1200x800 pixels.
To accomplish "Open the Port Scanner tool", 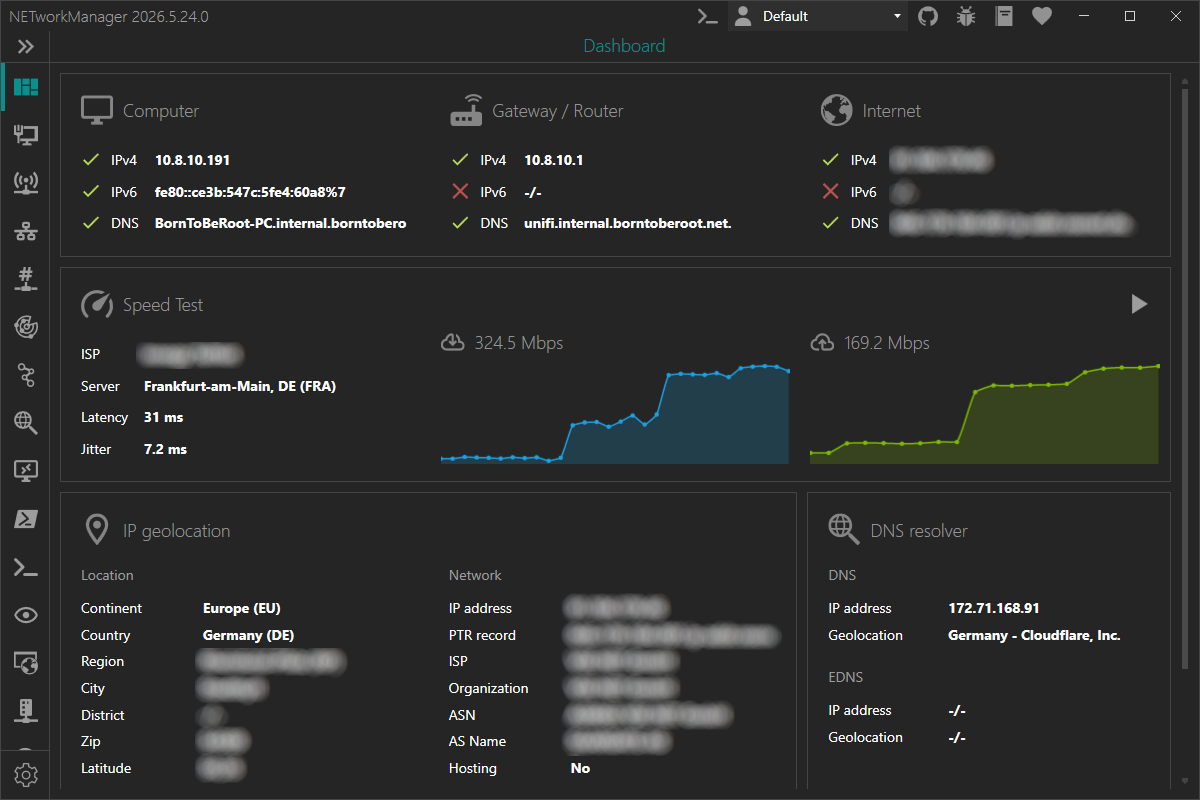I will [26, 279].
